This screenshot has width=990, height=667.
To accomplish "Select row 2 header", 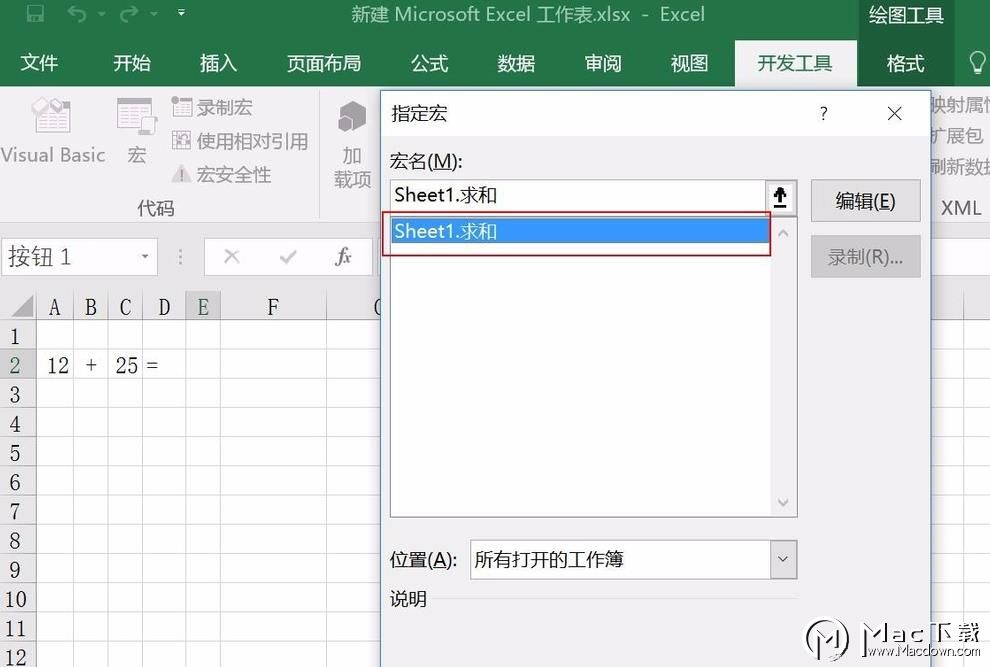I will pyautogui.click(x=17, y=365).
